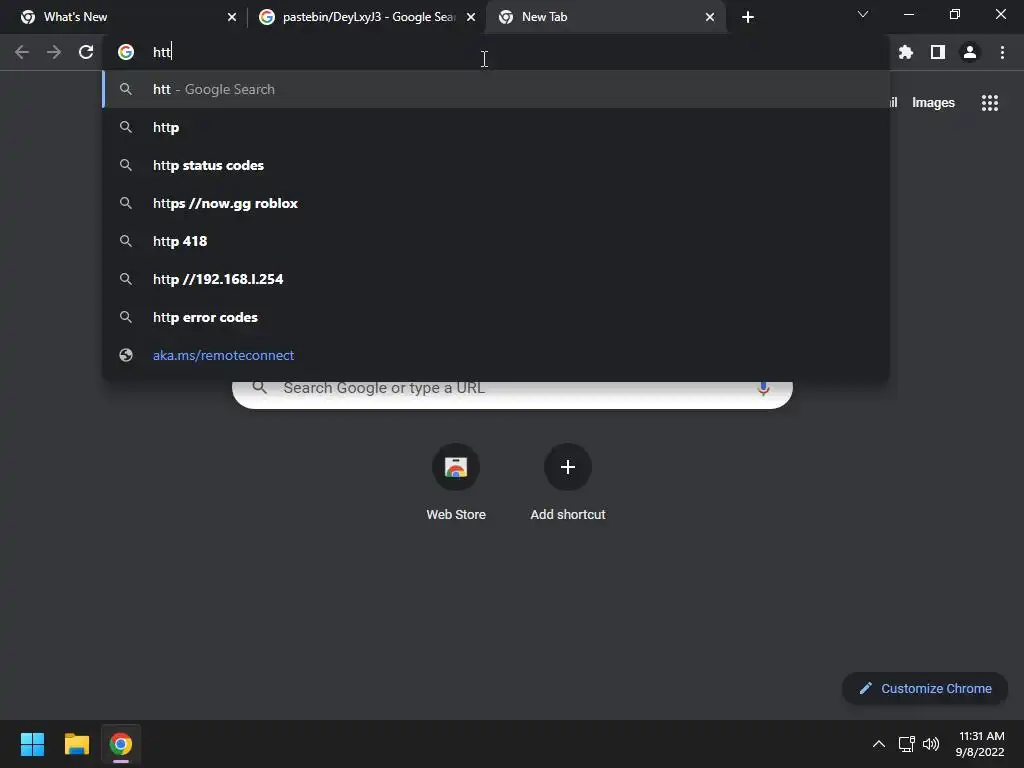Open the profile avatar menu

[970, 52]
